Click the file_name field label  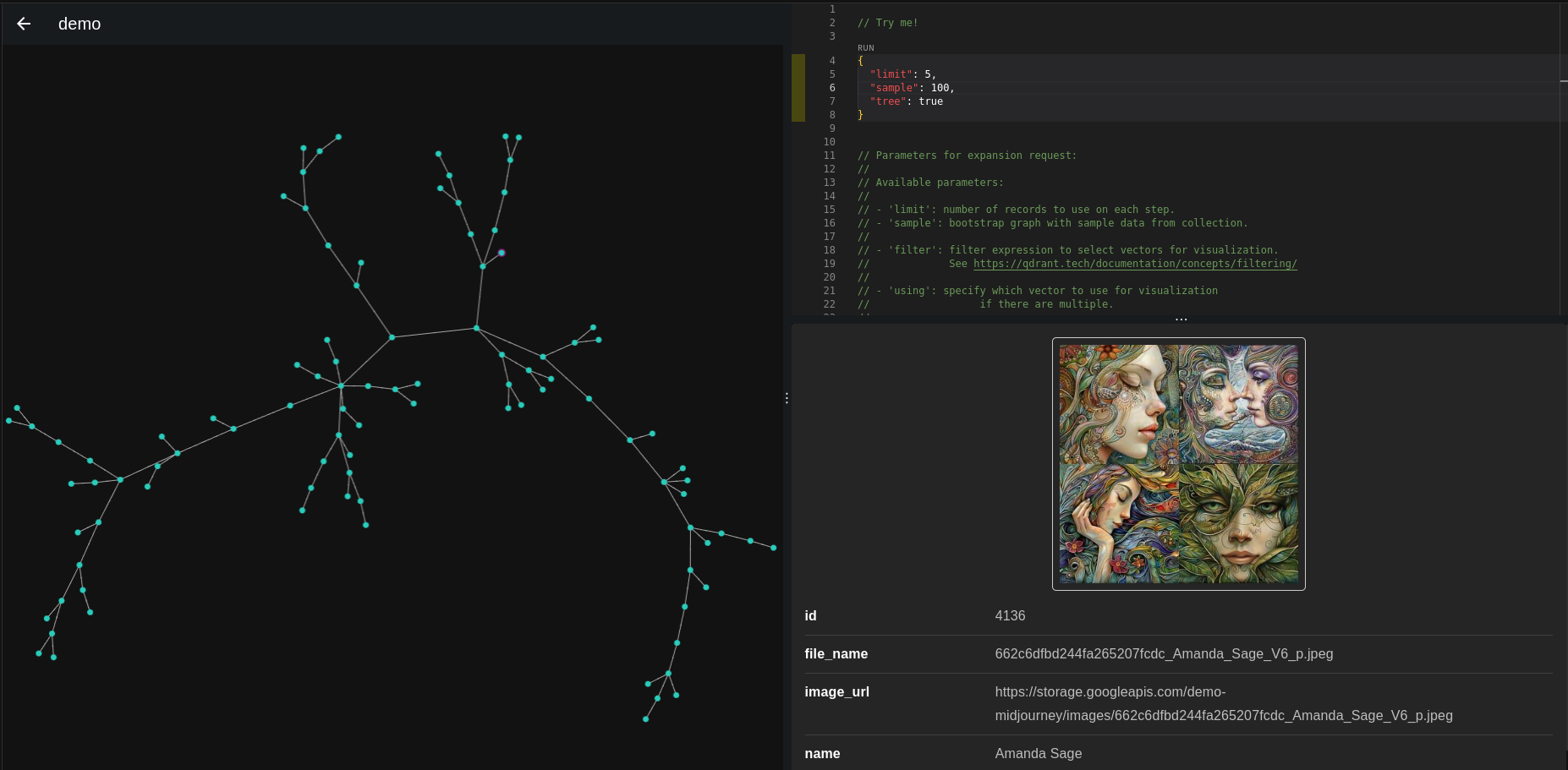coord(836,654)
